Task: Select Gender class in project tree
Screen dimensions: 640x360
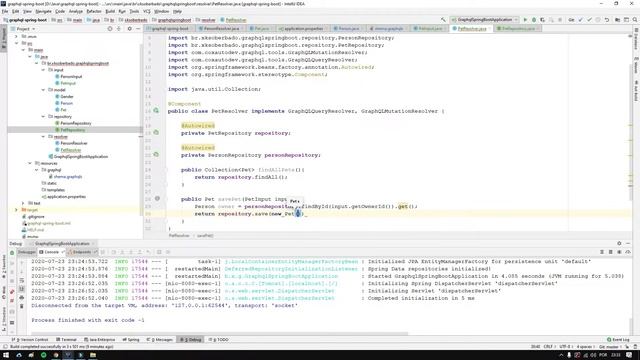Action: [x=67, y=96]
